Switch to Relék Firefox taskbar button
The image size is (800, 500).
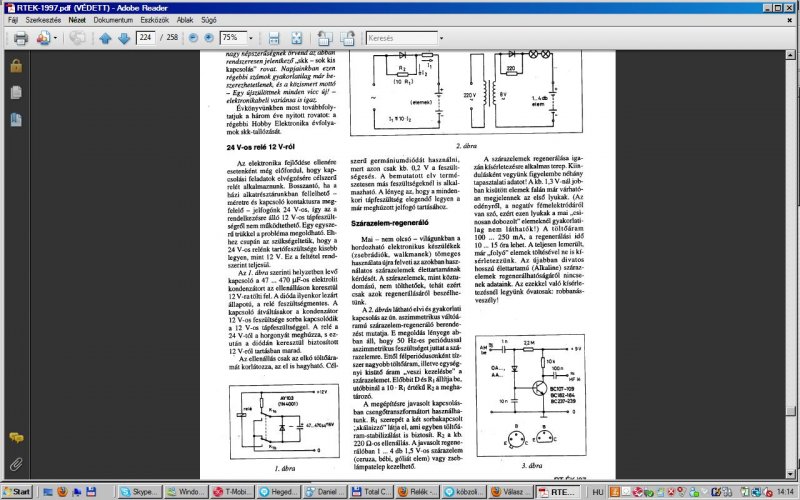(418, 492)
